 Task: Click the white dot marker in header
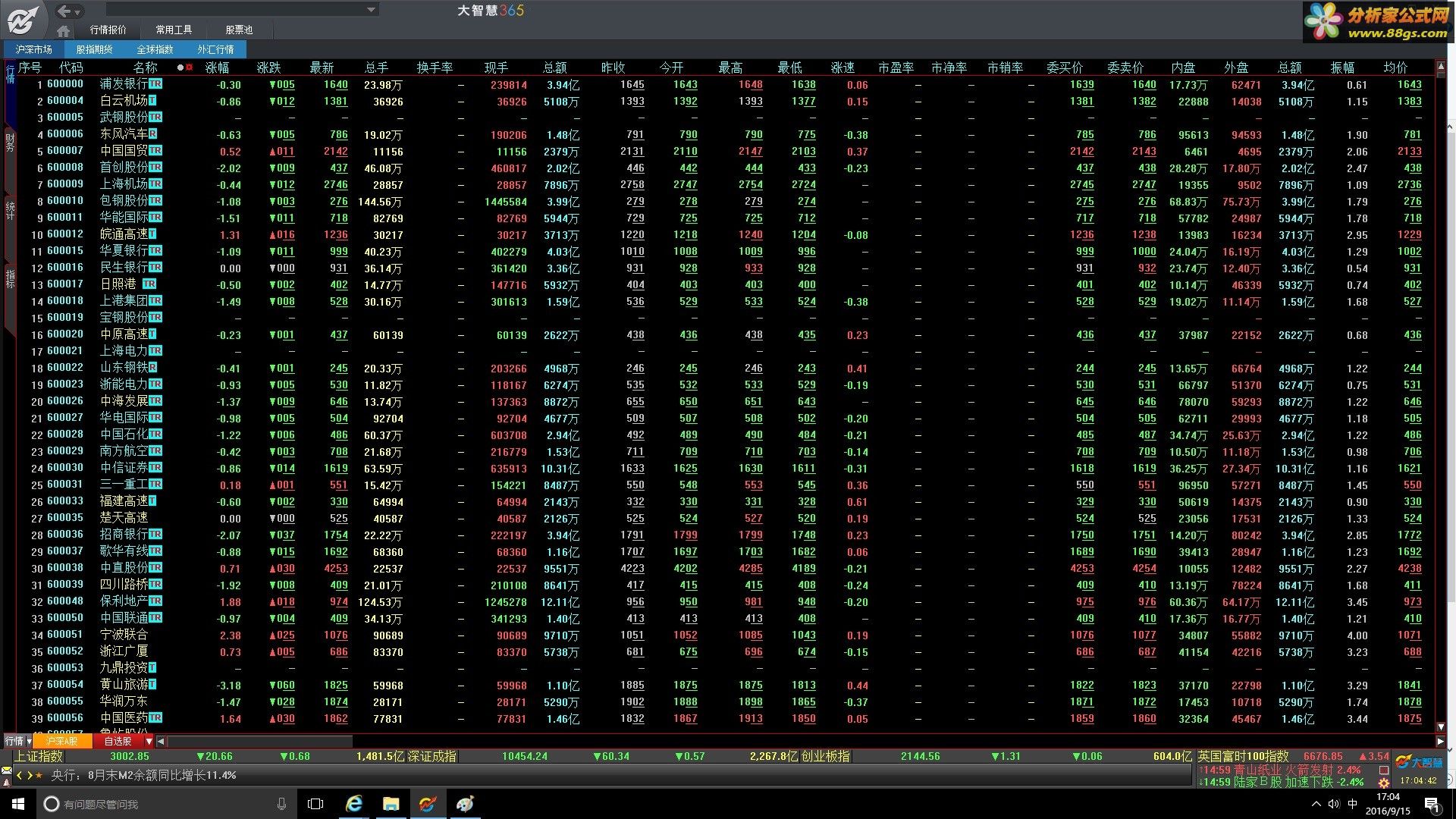click(180, 67)
